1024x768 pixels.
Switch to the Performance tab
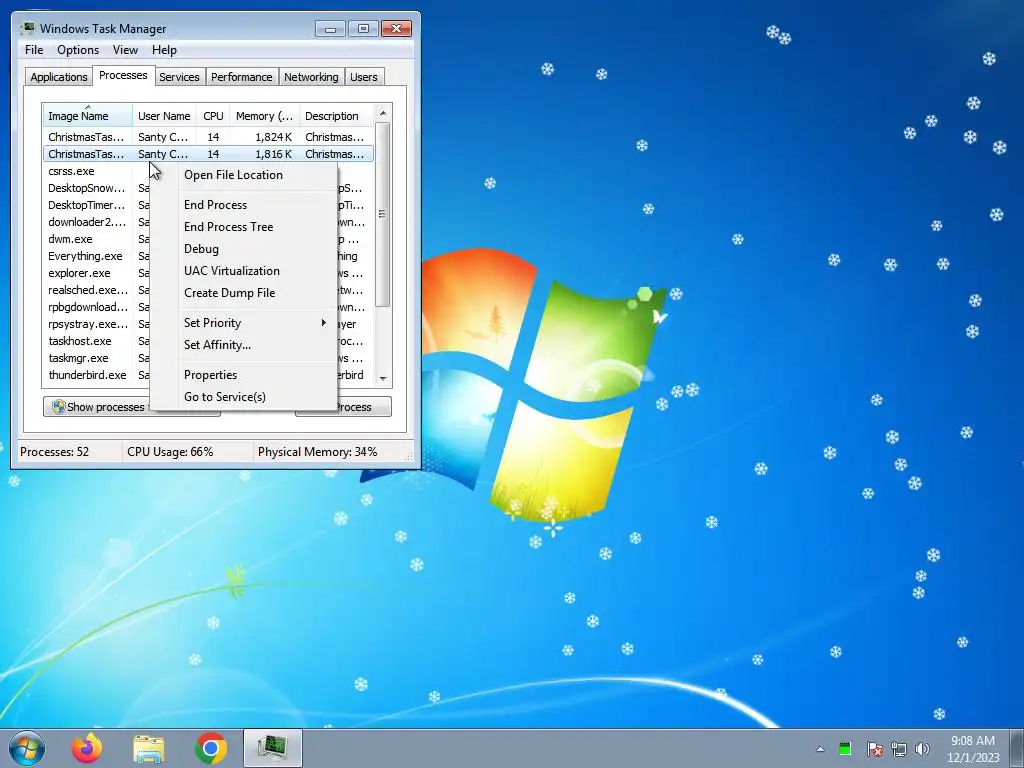pyautogui.click(x=242, y=77)
